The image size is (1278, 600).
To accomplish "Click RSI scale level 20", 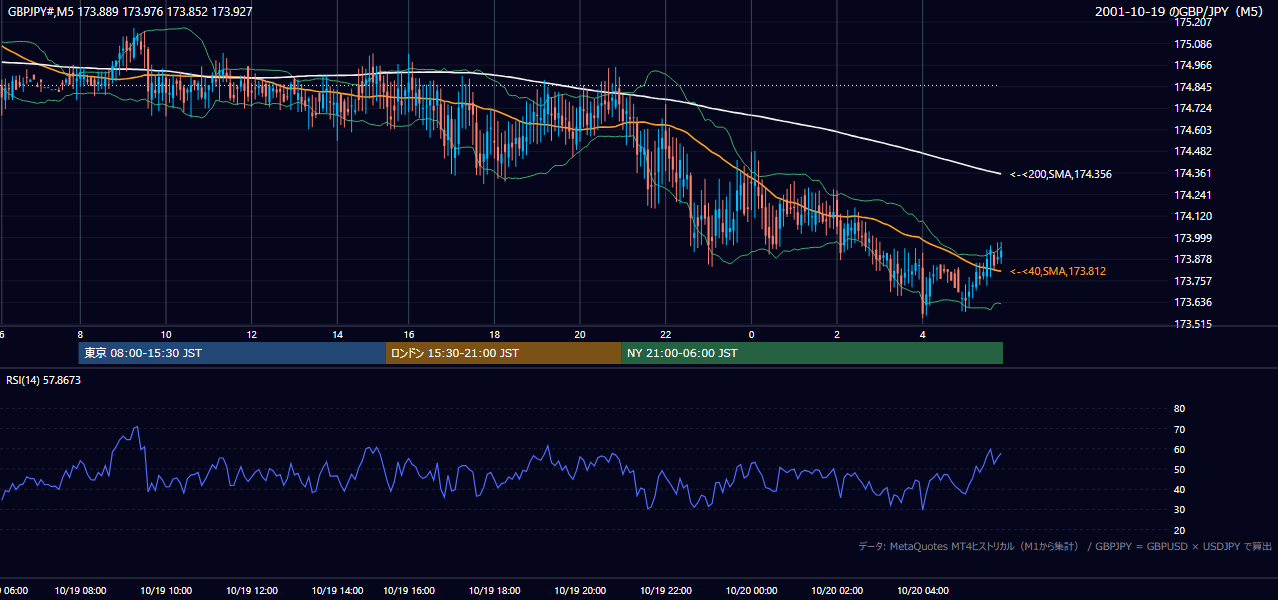I will [x=1179, y=530].
